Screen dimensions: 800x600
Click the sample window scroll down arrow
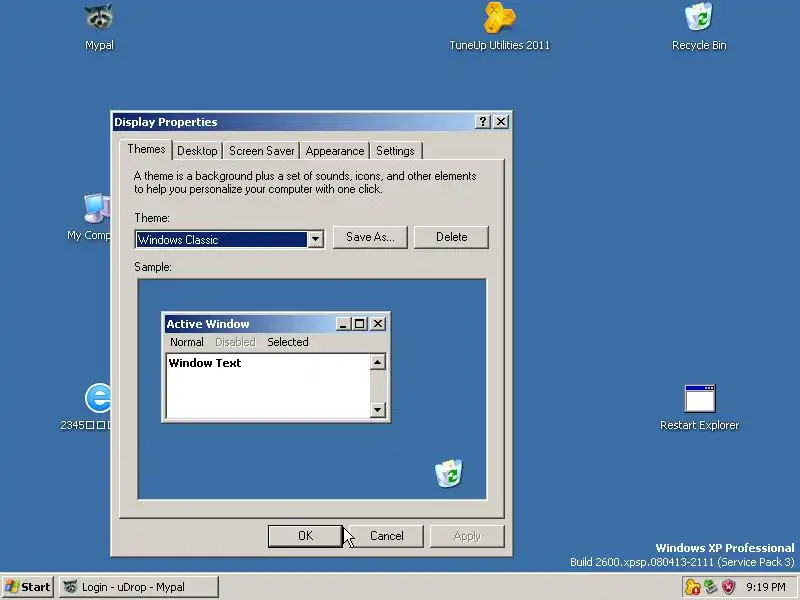378,409
